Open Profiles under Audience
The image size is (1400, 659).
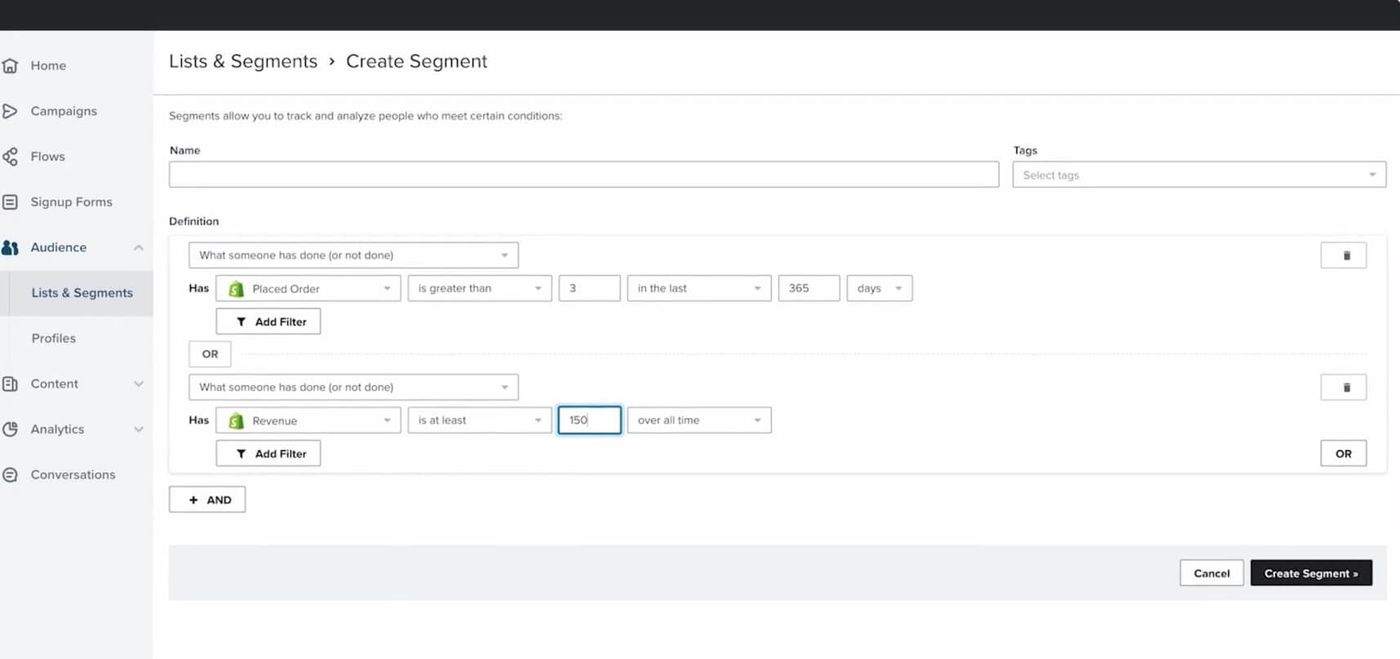coord(54,339)
